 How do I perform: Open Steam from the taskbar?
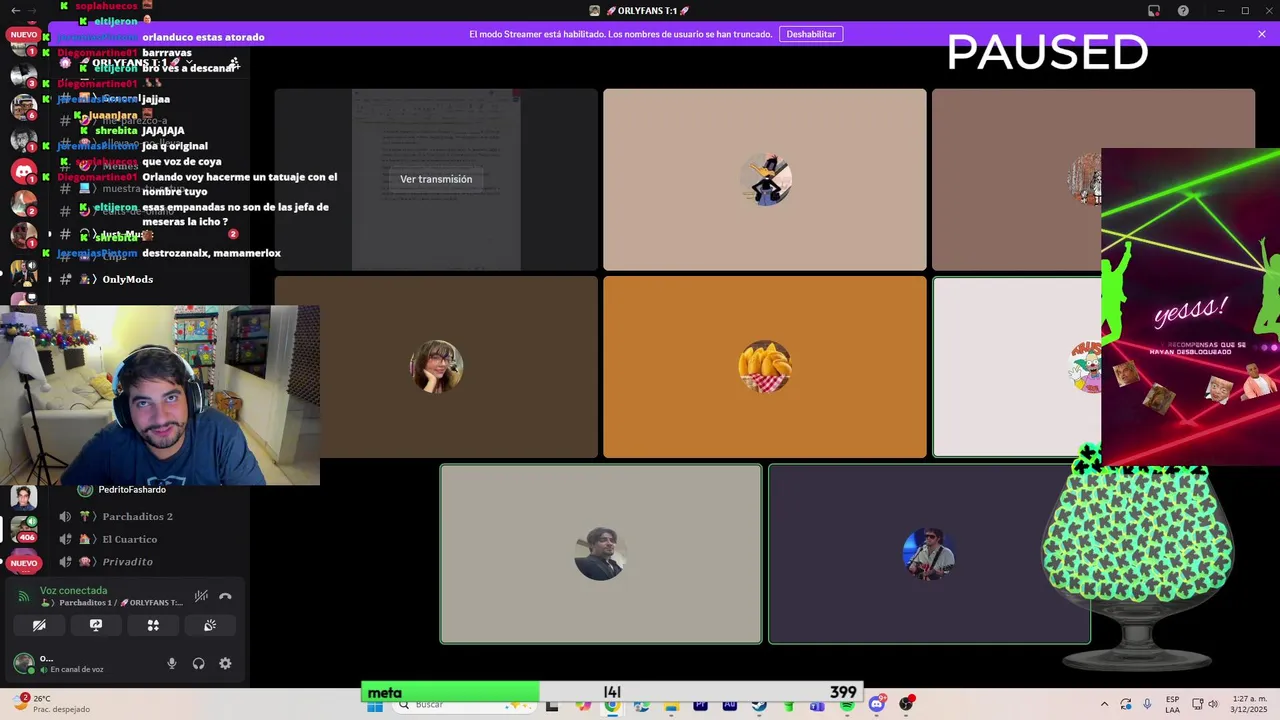point(759,705)
